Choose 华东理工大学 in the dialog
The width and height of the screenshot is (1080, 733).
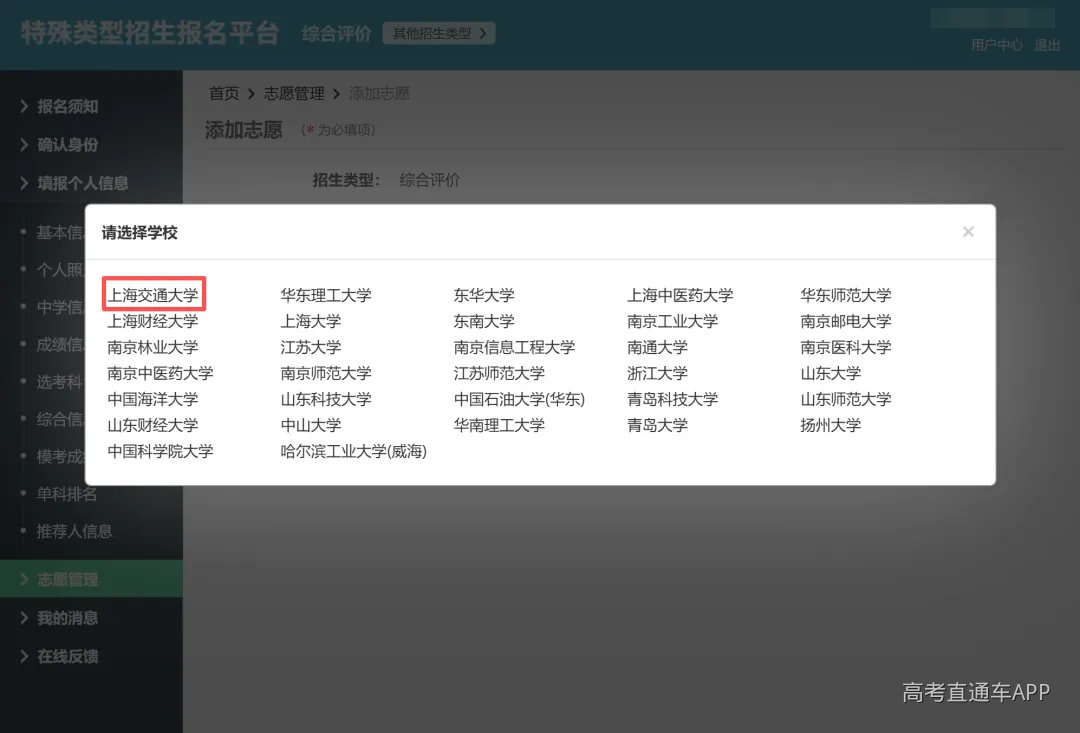[326, 296]
